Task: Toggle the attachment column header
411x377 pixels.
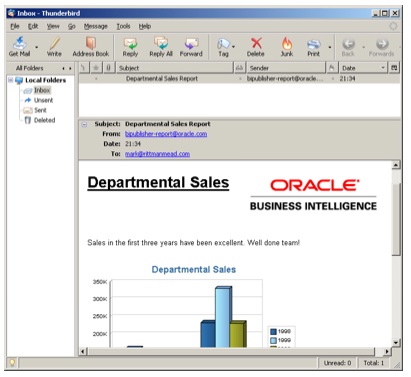Action: coord(108,68)
